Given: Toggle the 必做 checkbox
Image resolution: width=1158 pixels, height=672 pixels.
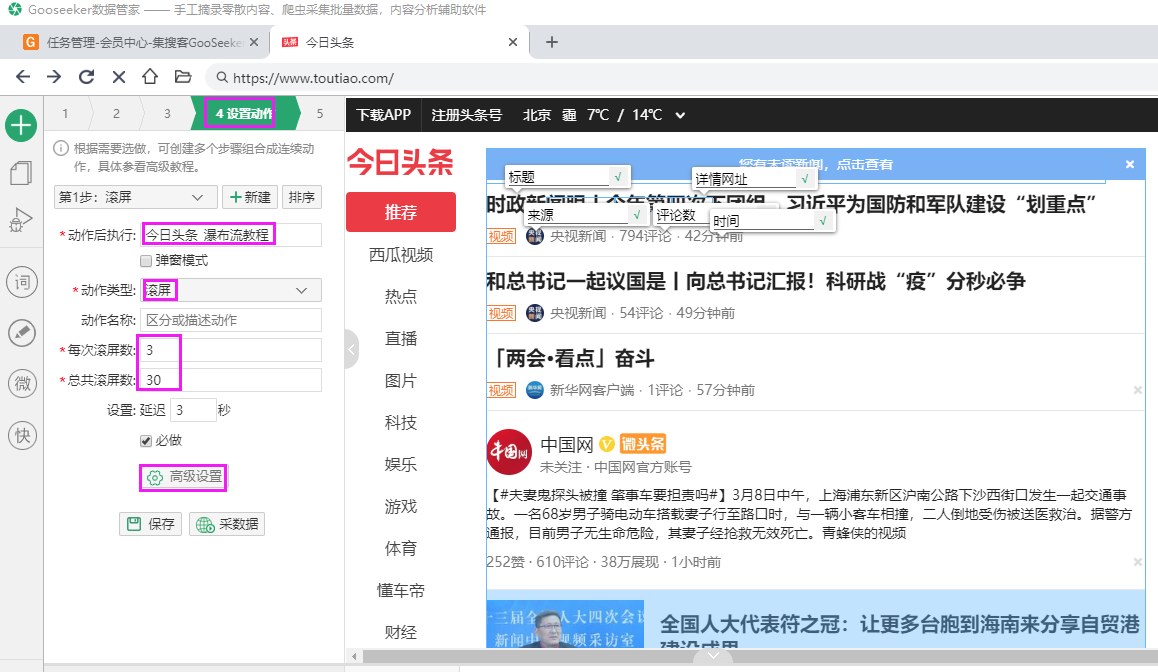Looking at the screenshot, I should 145,441.
